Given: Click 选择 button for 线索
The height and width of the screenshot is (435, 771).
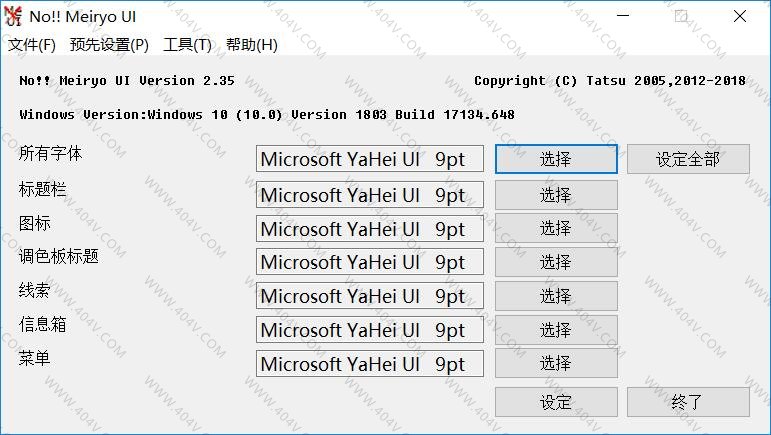Looking at the screenshot, I should coord(556,297).
